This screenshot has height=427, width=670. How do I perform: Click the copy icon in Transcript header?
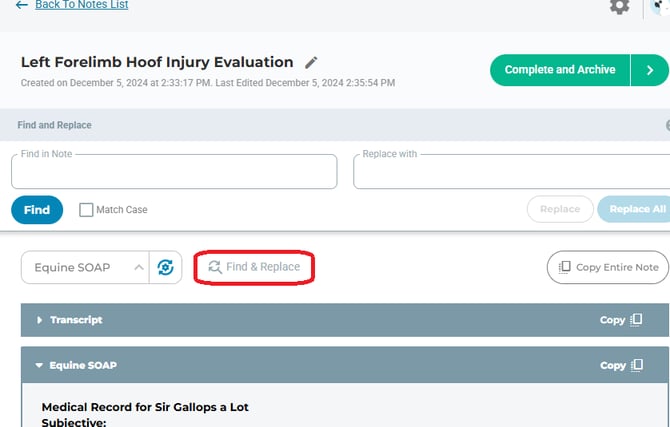pyautogui.click(x=635, y=320)
